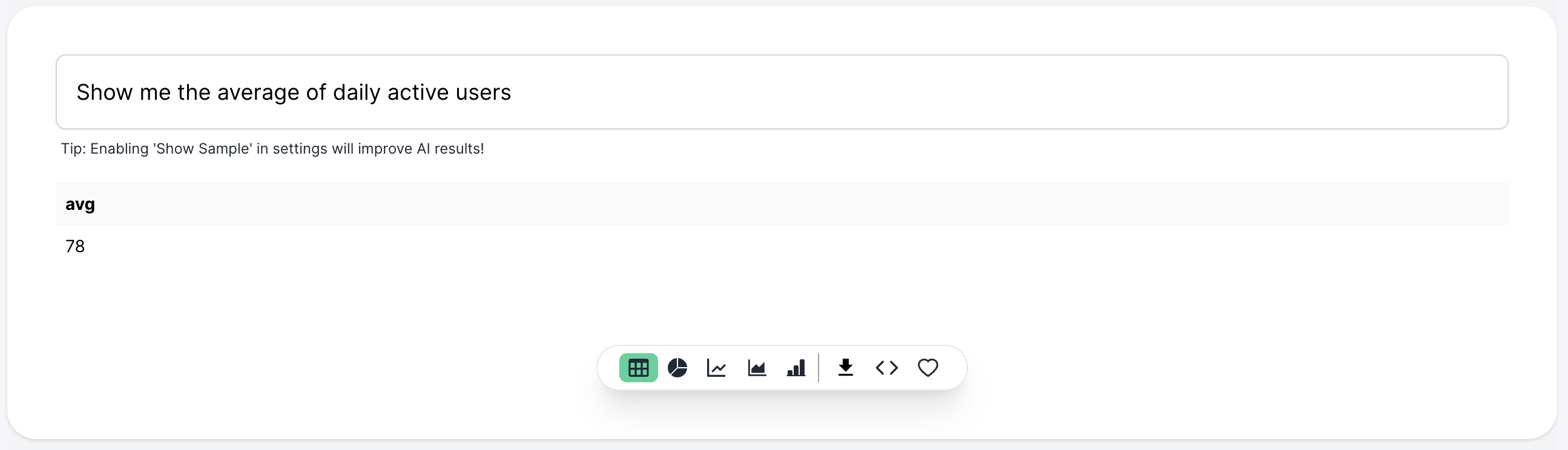The image size is (1568, 450).
Task: Select the area chart visualization
Action: [x=757, y=368]
